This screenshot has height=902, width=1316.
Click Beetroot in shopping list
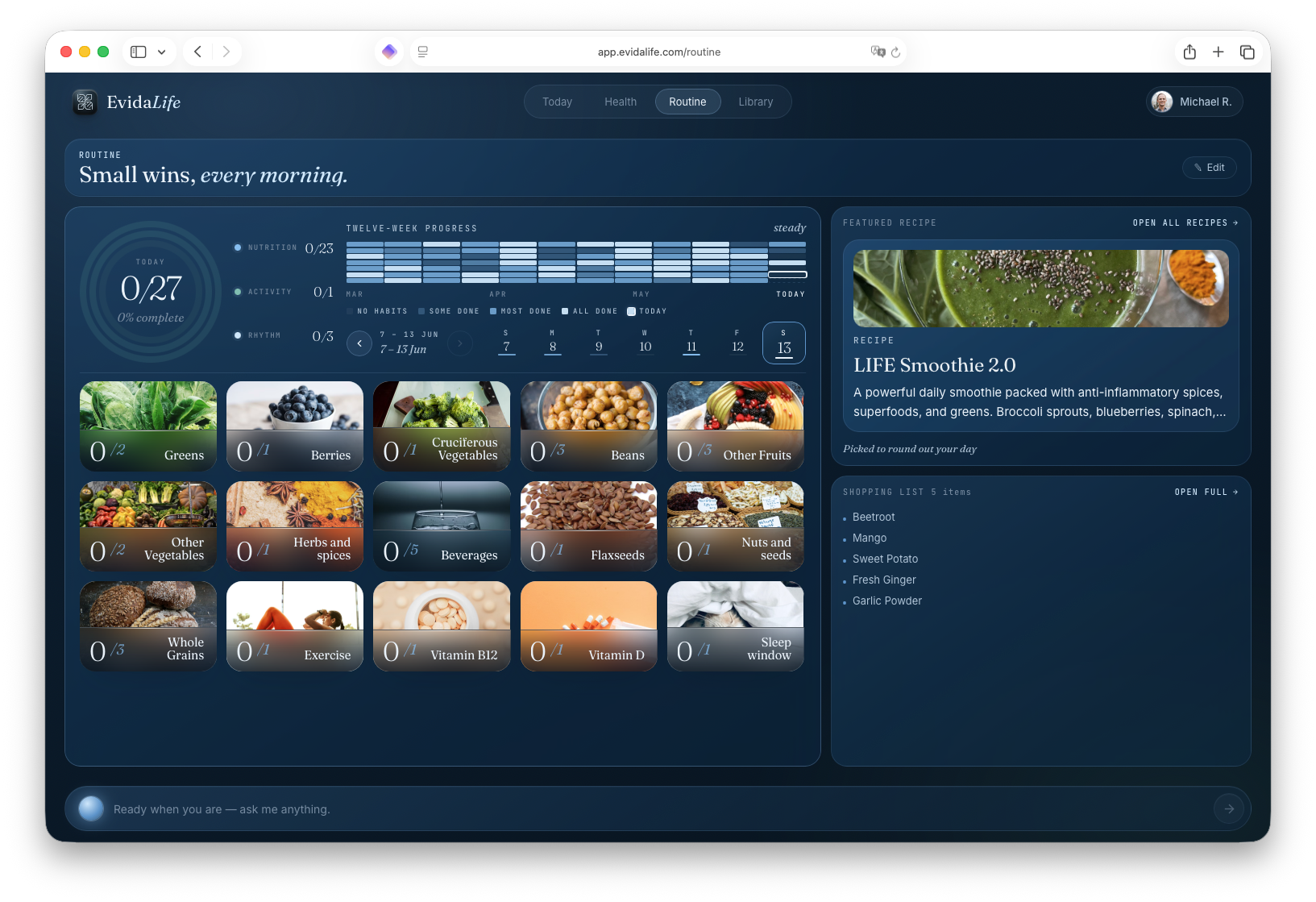[874, 518]
